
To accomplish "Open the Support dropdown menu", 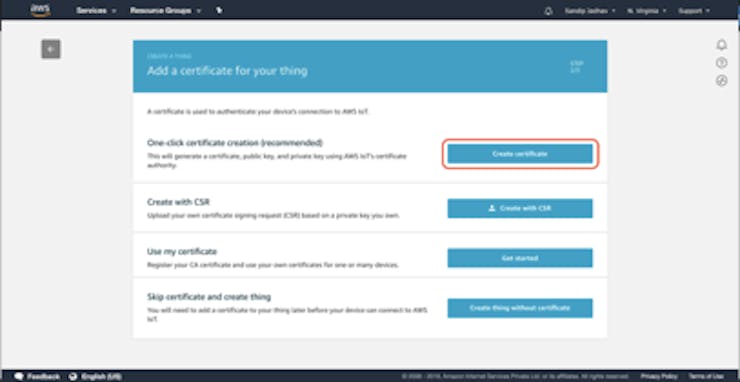I will point(694,11).
